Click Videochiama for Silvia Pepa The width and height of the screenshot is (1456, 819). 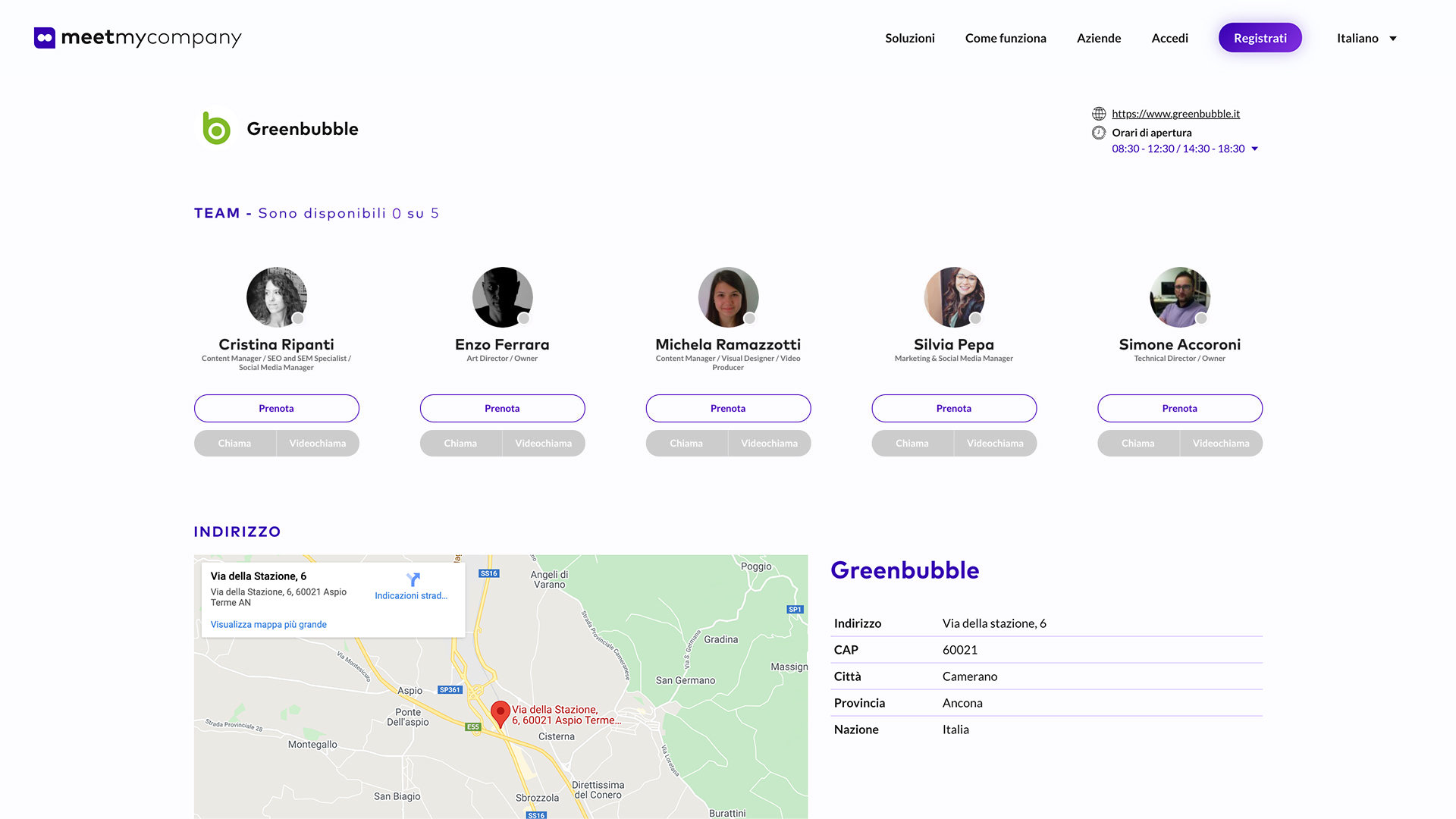click(x=996, y=444)
